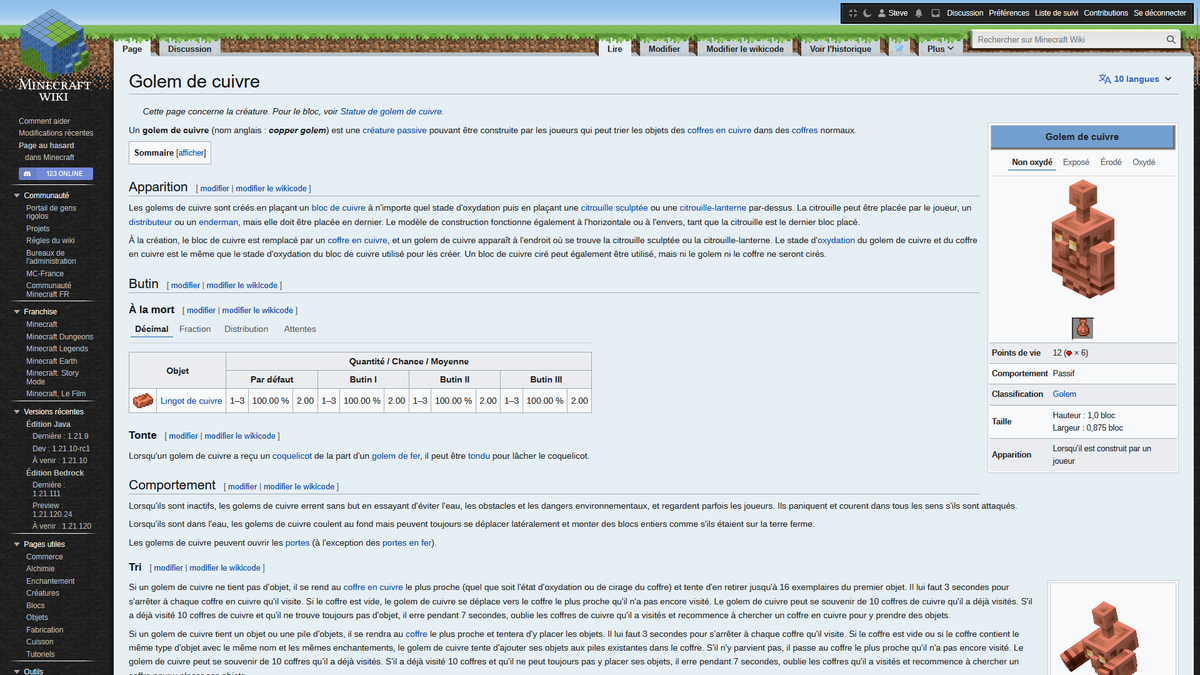
Task: Open the Plus dropdown menu
Action: 936,46
